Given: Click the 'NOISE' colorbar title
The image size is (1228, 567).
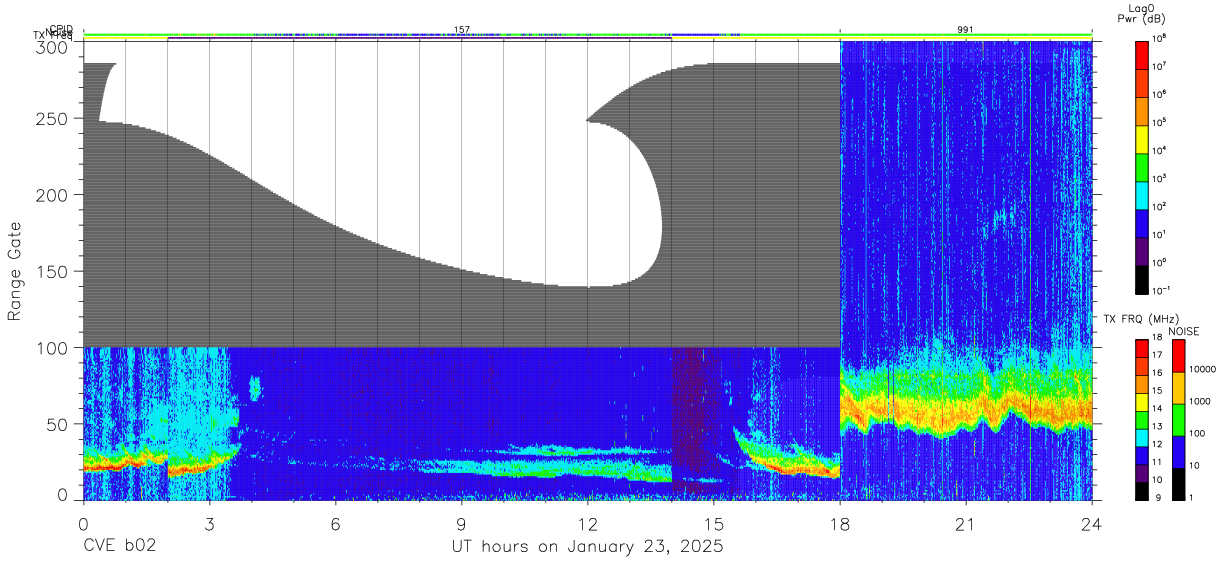Looking at the screenshot, I should [1183, 330].
